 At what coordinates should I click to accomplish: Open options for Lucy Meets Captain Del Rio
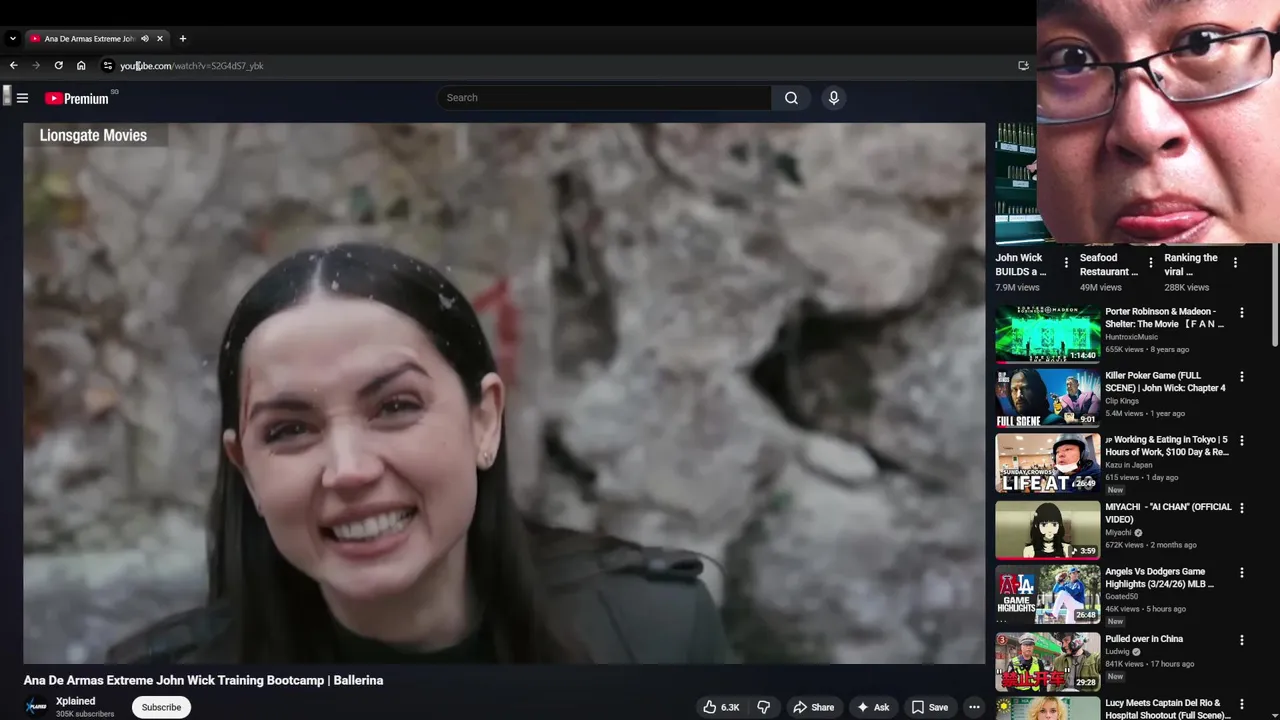pyautogui.click(x=1242, y=704)
